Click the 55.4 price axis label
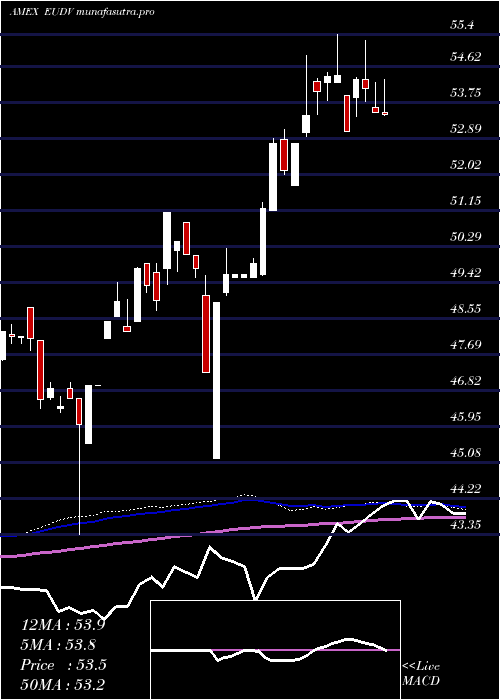500x700 pixels. click(x=462, y=25)
